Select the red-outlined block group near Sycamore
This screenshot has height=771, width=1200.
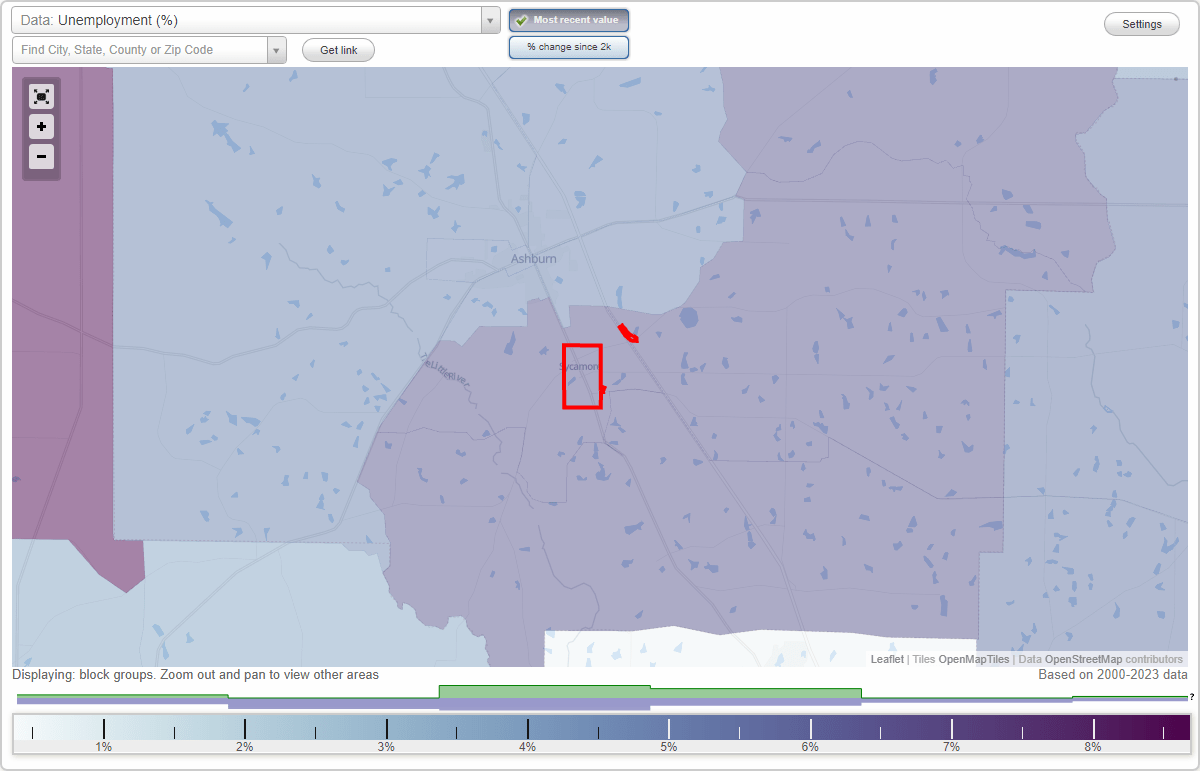pos(583,377)
